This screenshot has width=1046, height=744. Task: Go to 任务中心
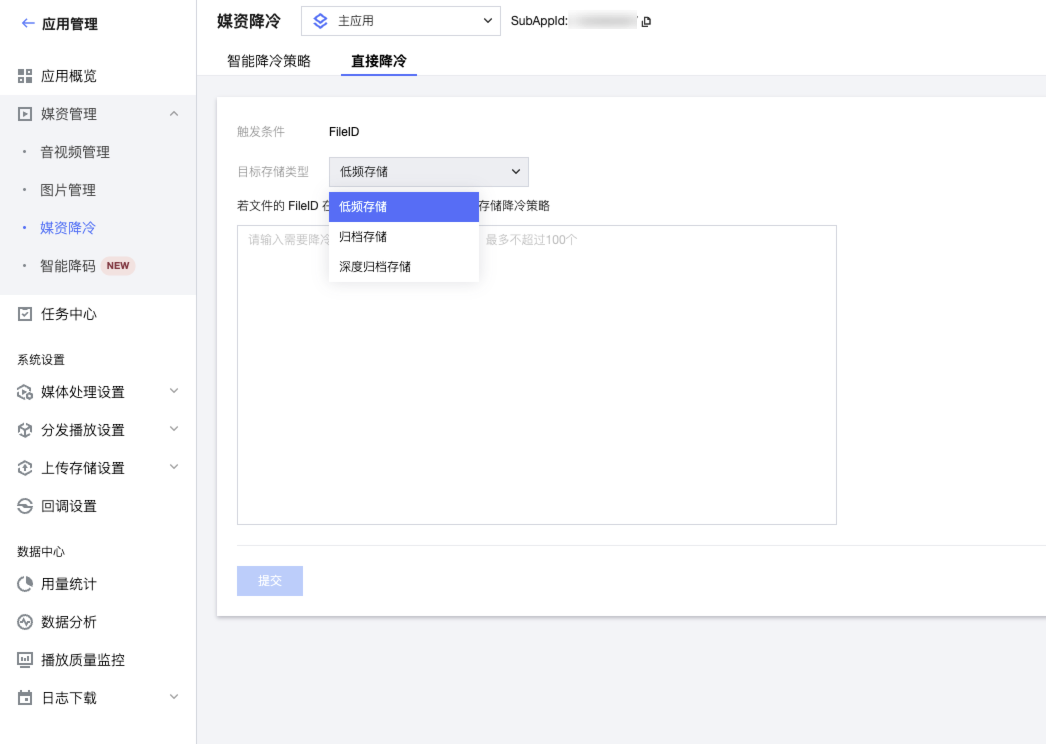pos(69,314)
